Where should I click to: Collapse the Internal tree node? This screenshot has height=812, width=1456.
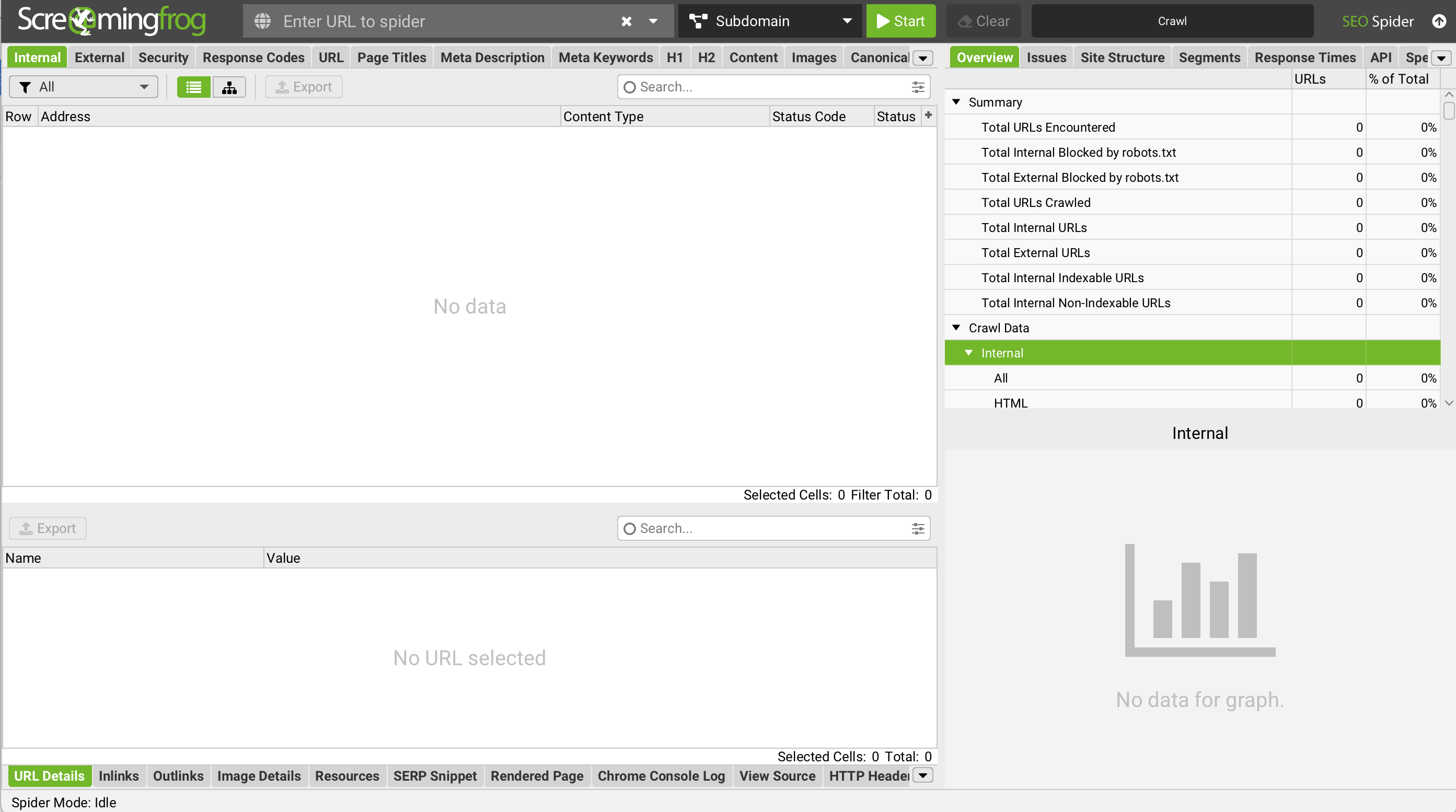click(969, 353)
